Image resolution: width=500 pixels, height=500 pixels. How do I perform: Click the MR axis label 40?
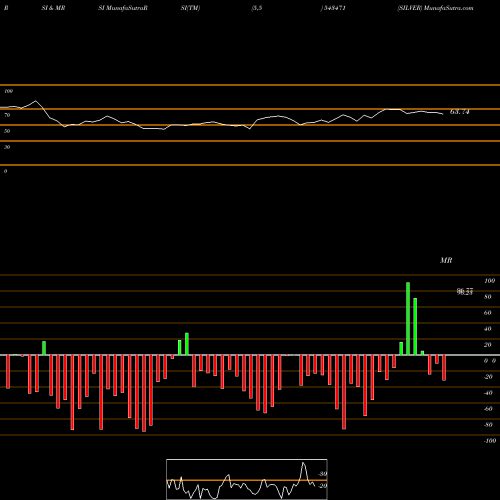pos(488,329)
